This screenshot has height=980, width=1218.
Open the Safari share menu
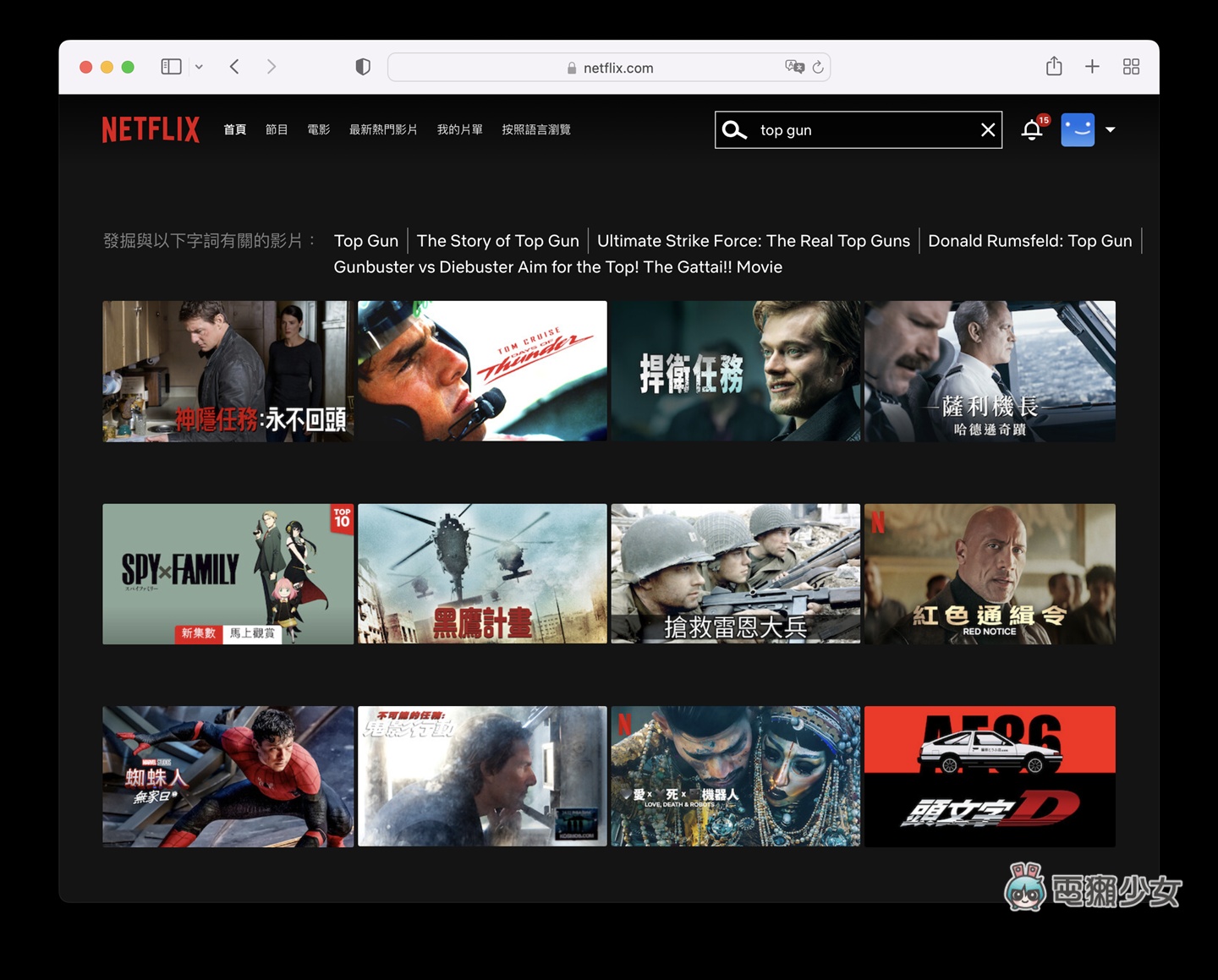1054,66
